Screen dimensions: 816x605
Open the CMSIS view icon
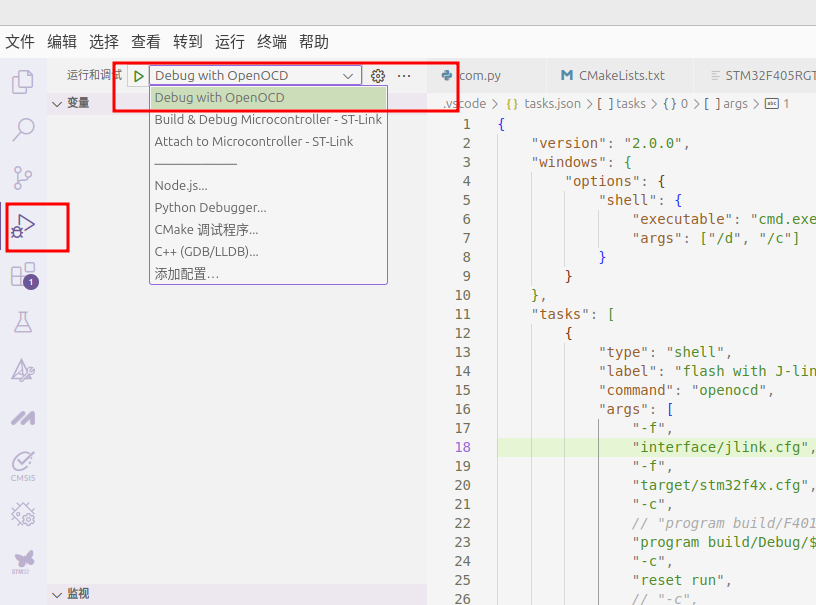point(22,464)
